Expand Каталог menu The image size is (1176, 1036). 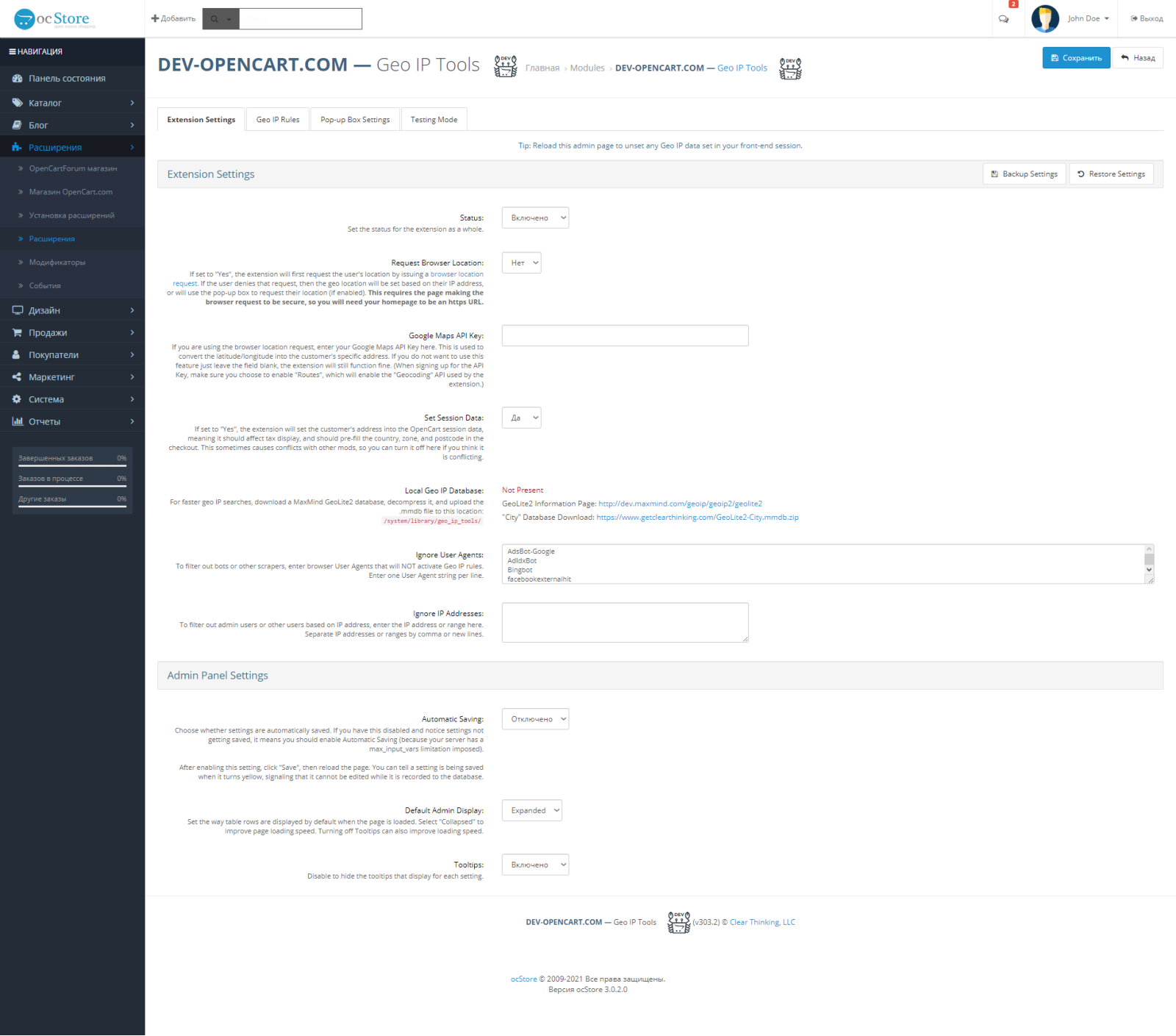point(72,103)
